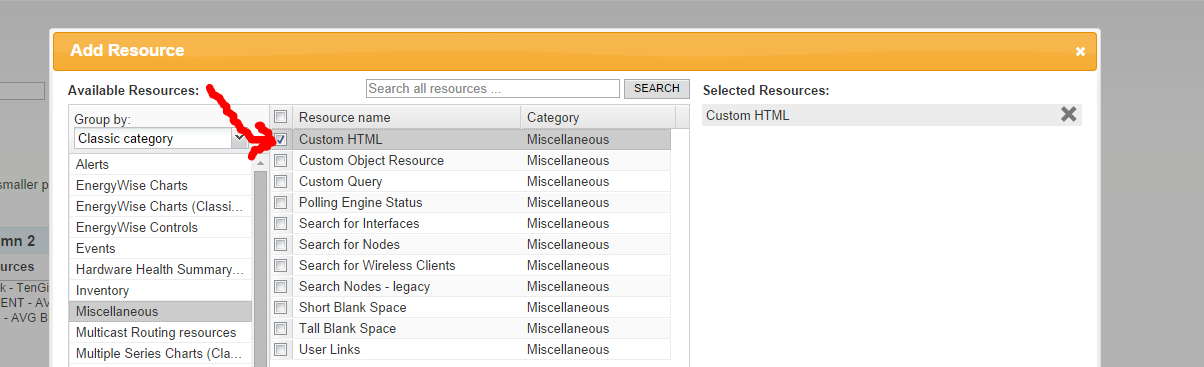Click Custom HTML in Selected Resources list
1204x367 pixels.
[x=747, y=115]
